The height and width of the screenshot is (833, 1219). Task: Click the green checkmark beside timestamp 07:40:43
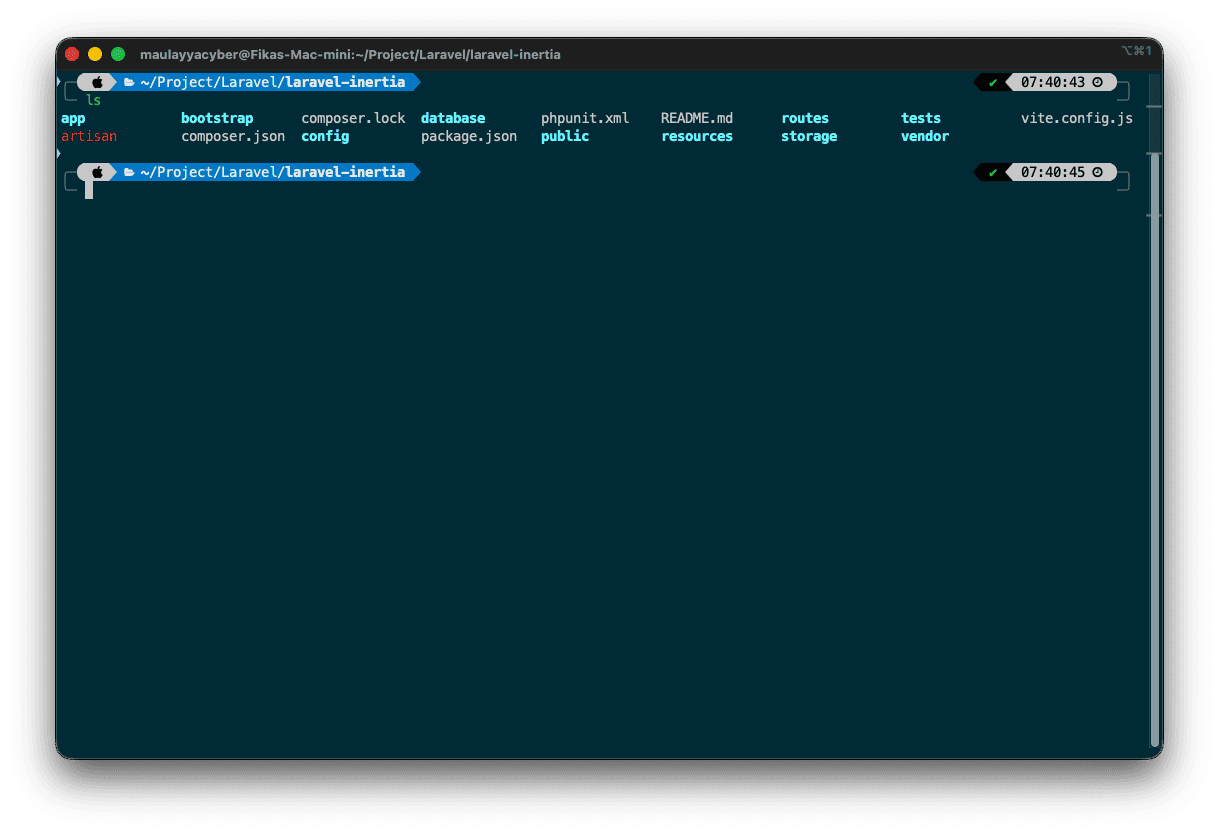[991, 81]
